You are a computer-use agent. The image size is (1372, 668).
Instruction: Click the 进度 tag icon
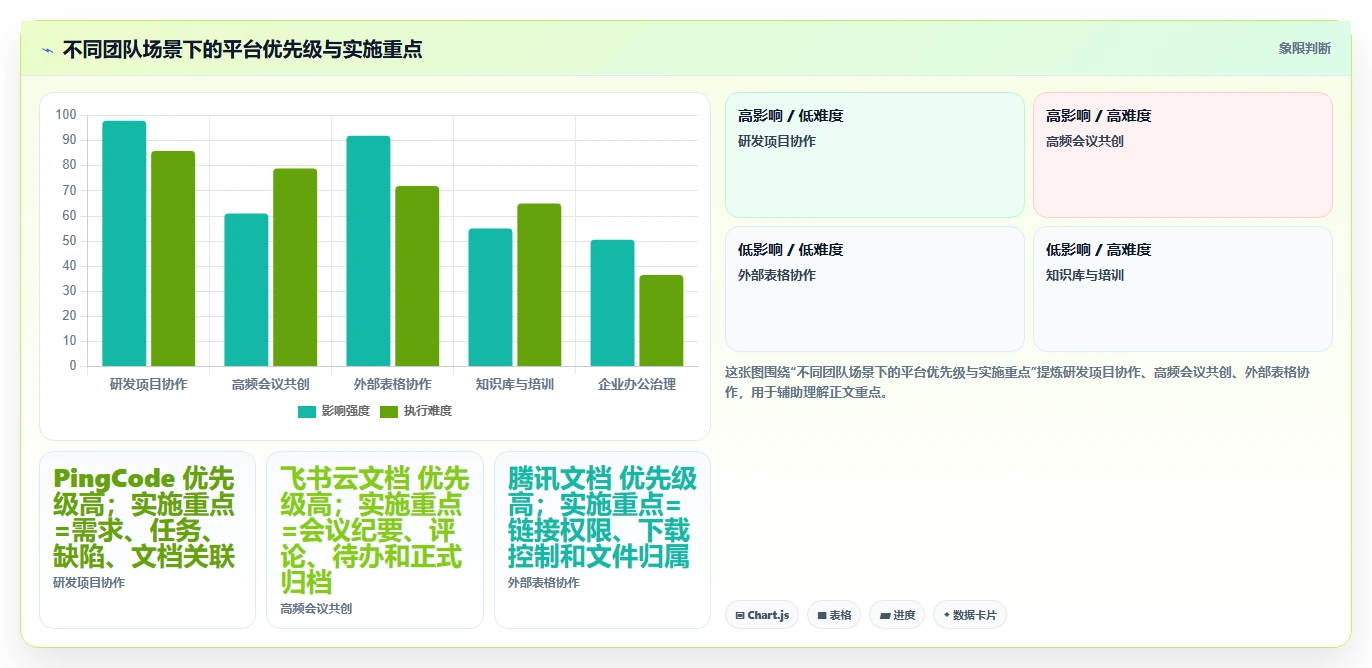pyautogui.click(x=885, y=615)
